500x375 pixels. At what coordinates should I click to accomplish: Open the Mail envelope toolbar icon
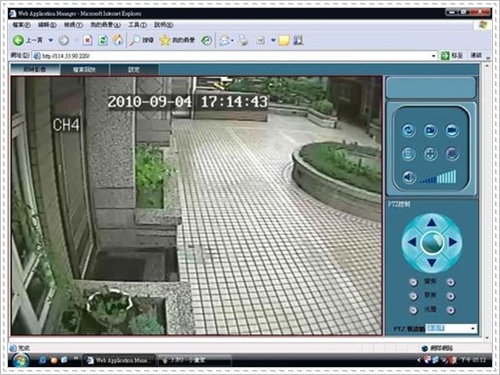pyautogui.click(x=225, y=40)
